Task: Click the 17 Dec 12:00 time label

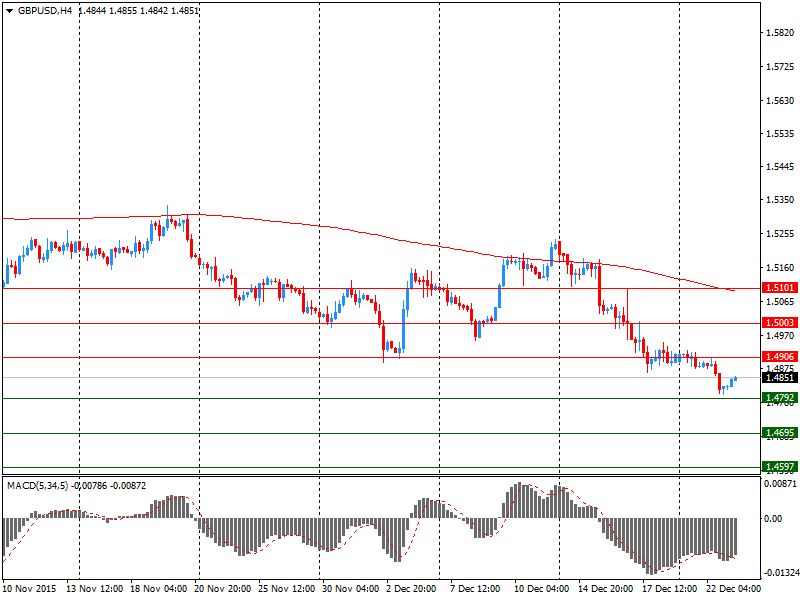Action: [x=669, y=588]
